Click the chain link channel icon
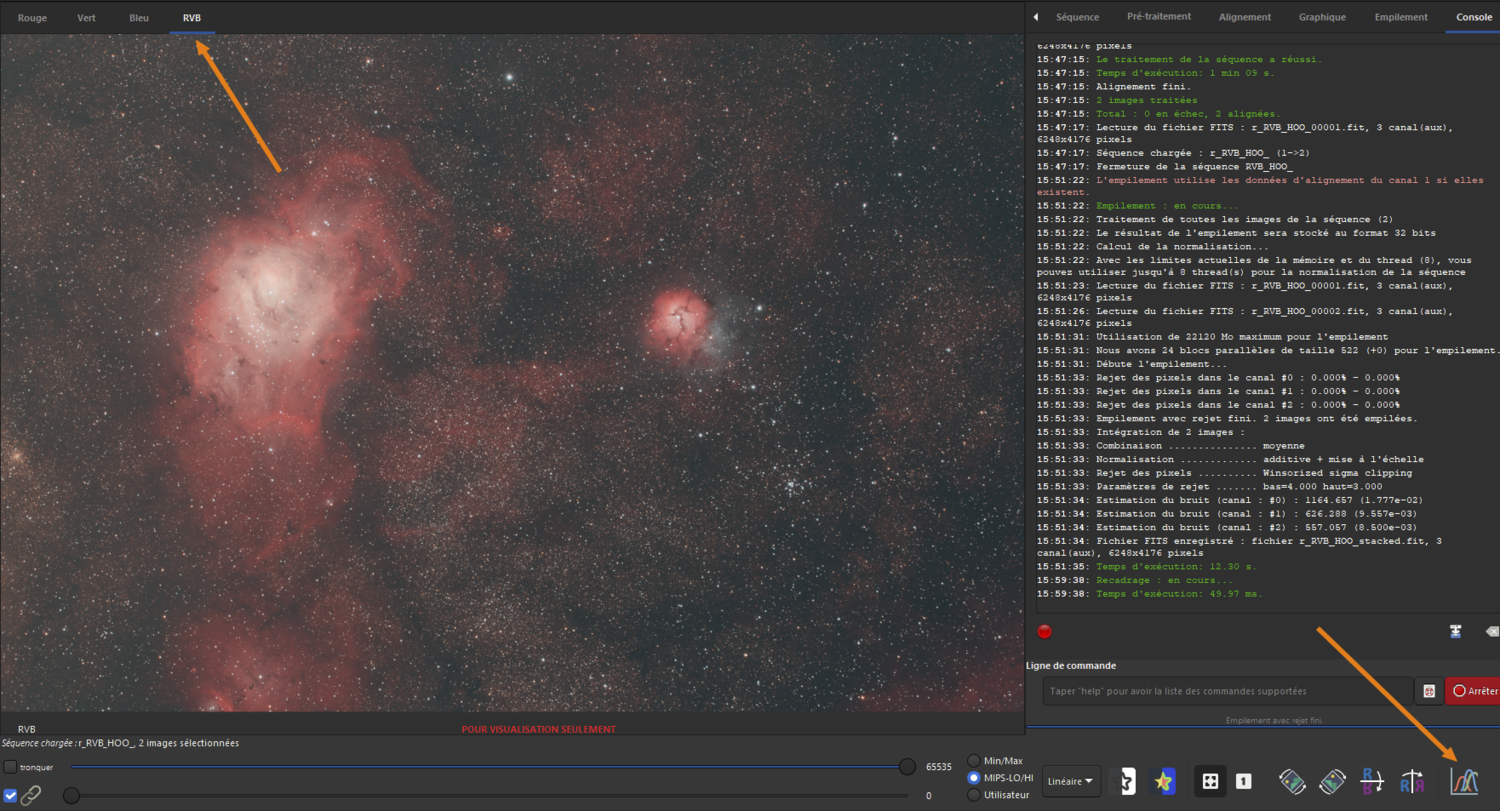 [x=31, y=796]
